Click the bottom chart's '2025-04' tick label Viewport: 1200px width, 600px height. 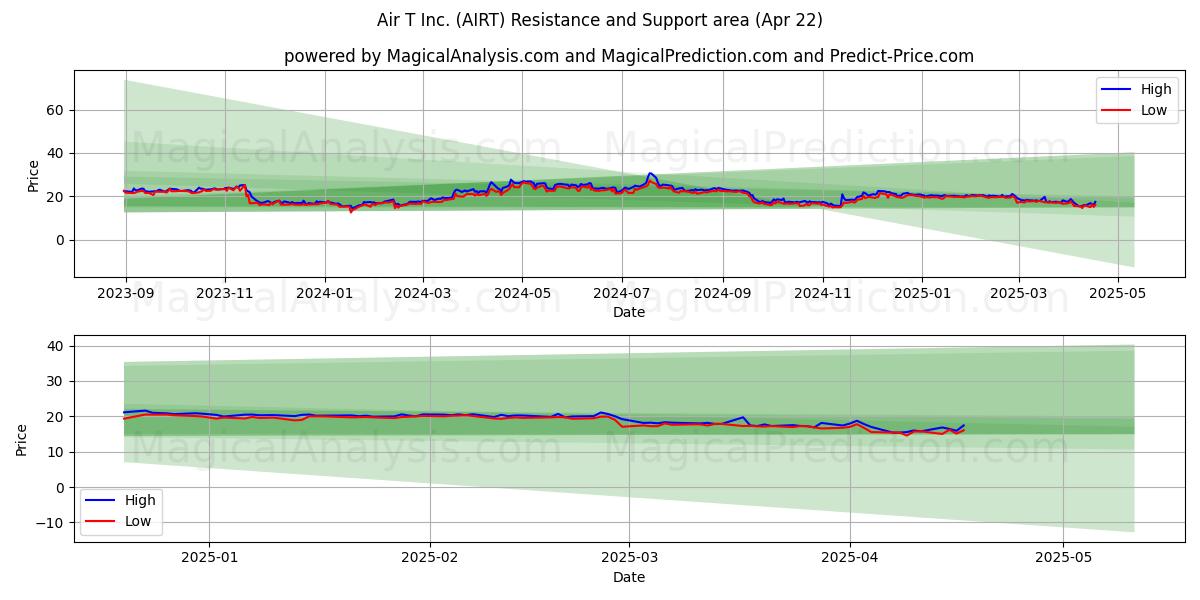click(x=850, y=558)
